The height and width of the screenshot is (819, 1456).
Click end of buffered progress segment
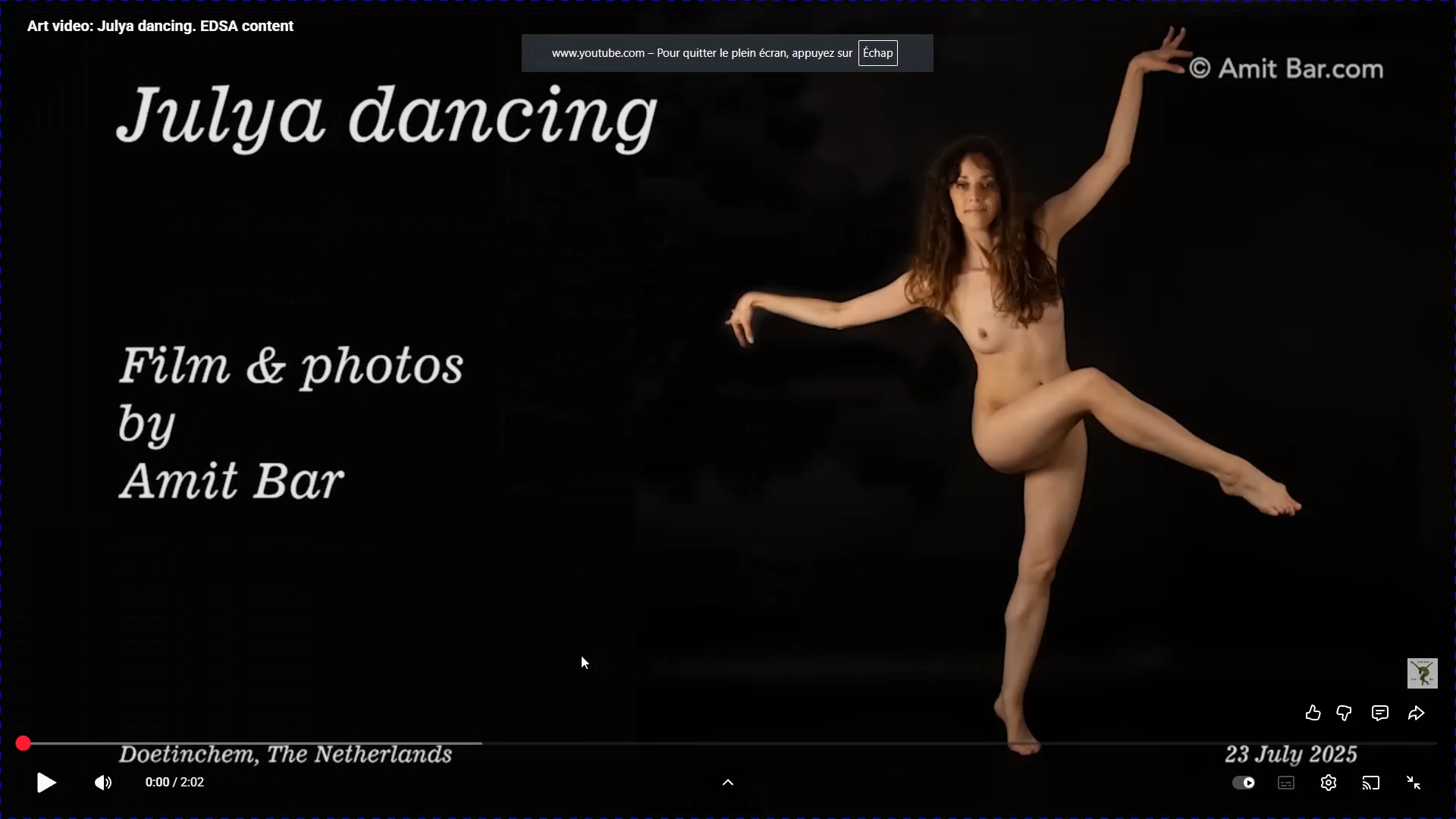point(481,743)
